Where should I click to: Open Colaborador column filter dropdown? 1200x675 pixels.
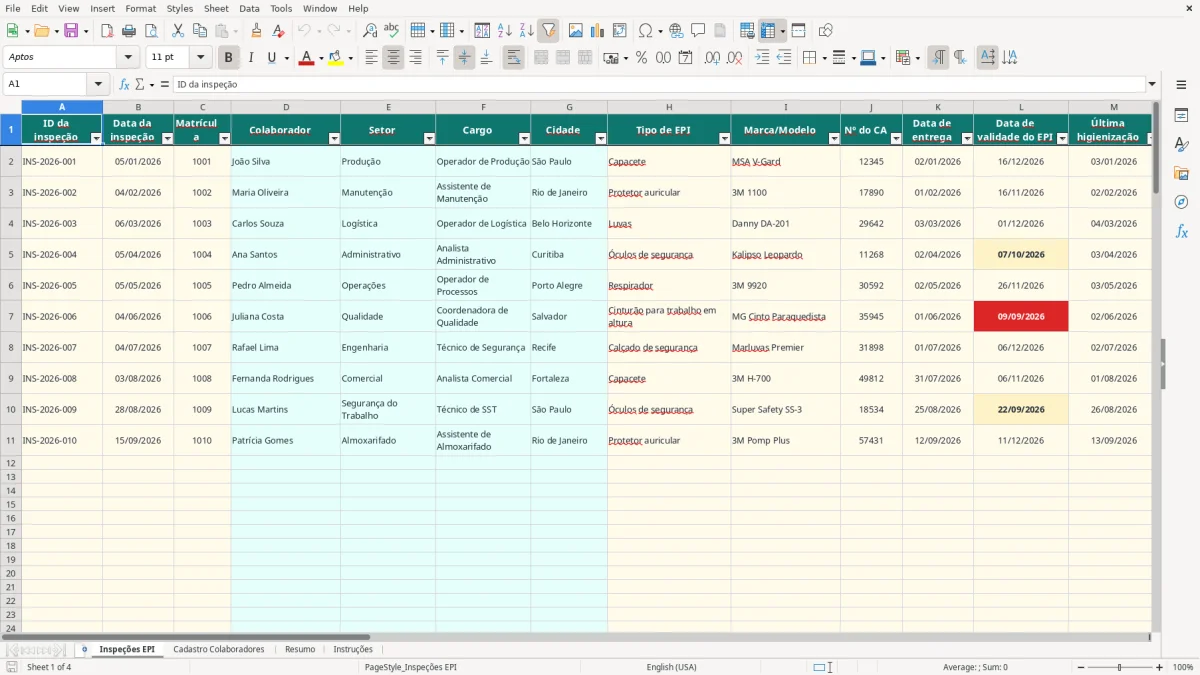pyautogui.click(x=334, y=139)
